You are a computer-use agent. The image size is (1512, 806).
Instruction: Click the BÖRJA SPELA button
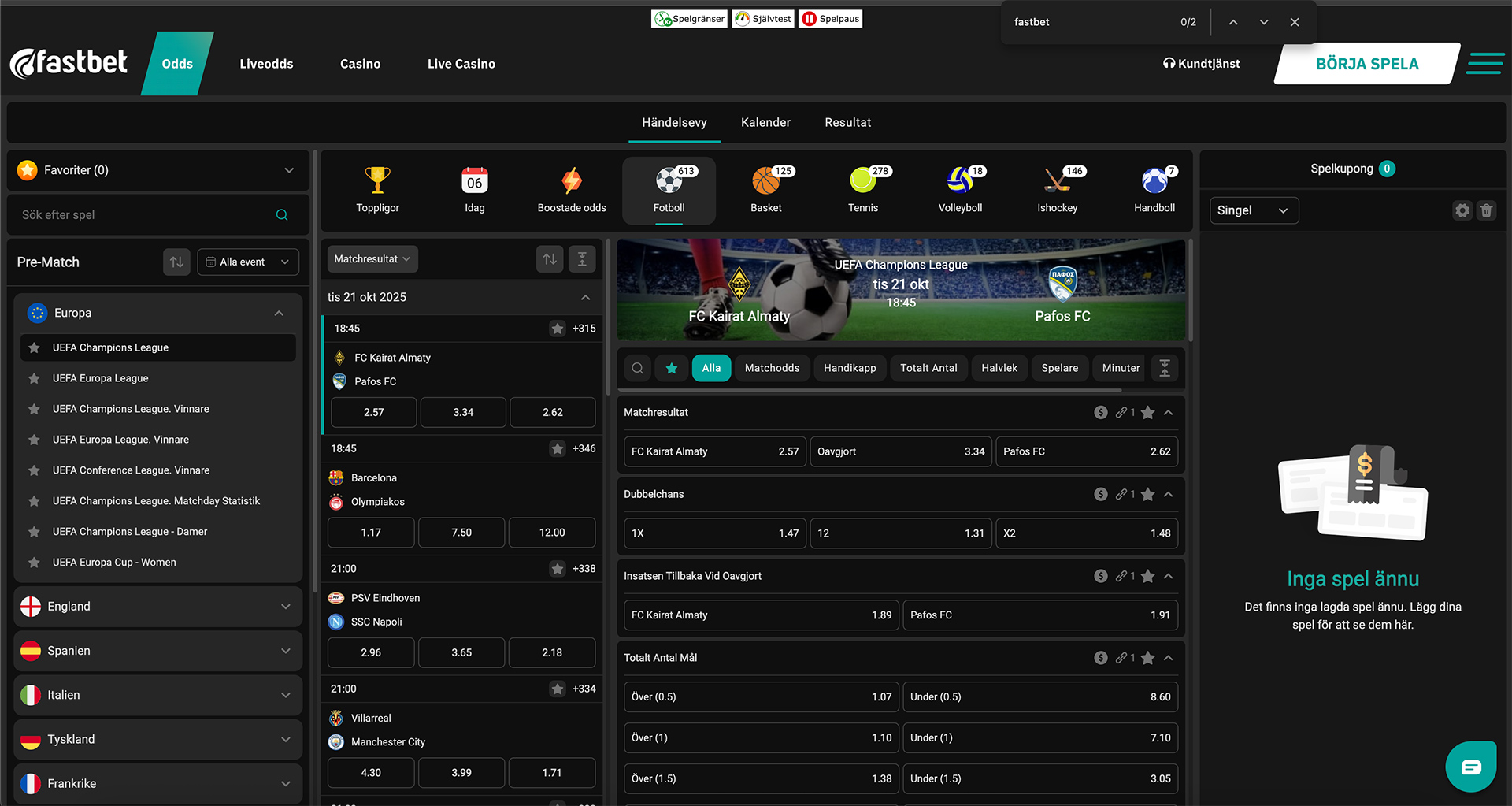point(1368,64)
